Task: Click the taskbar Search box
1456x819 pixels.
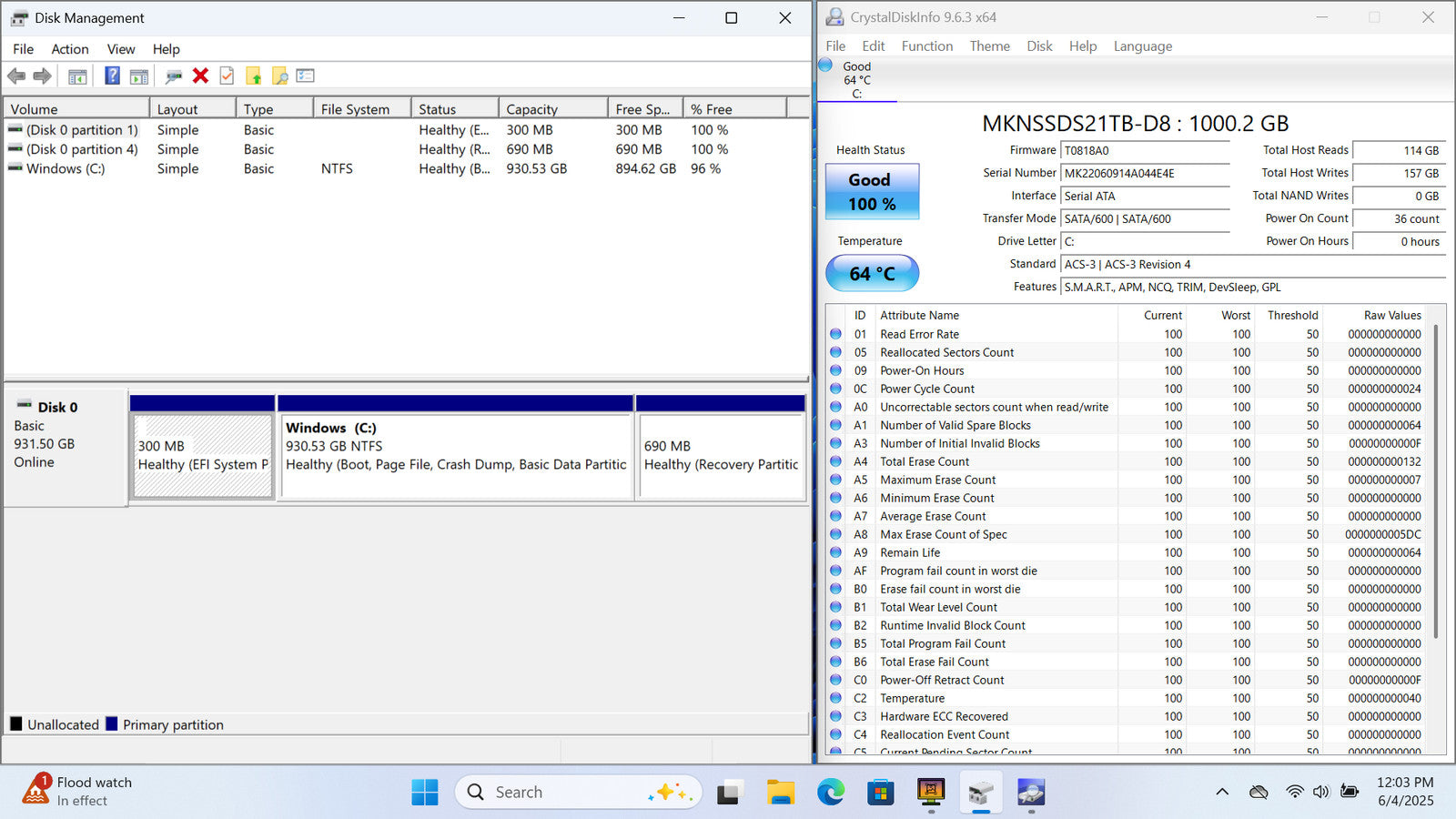Action: pyautogui.click(x=579, y=793)
